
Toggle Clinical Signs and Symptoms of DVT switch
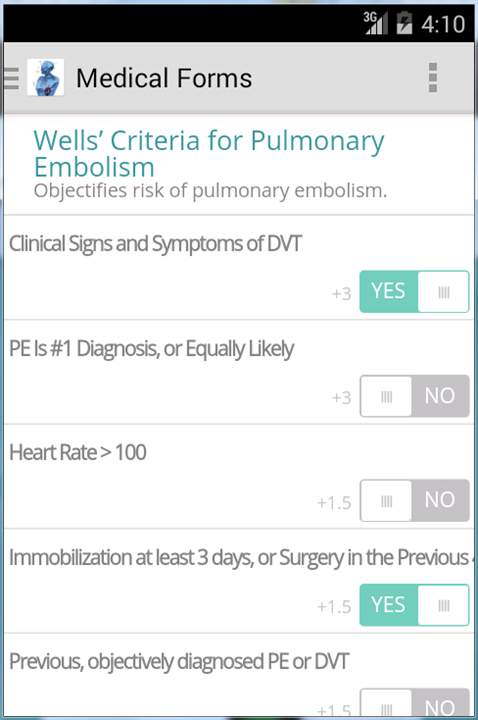414,292
